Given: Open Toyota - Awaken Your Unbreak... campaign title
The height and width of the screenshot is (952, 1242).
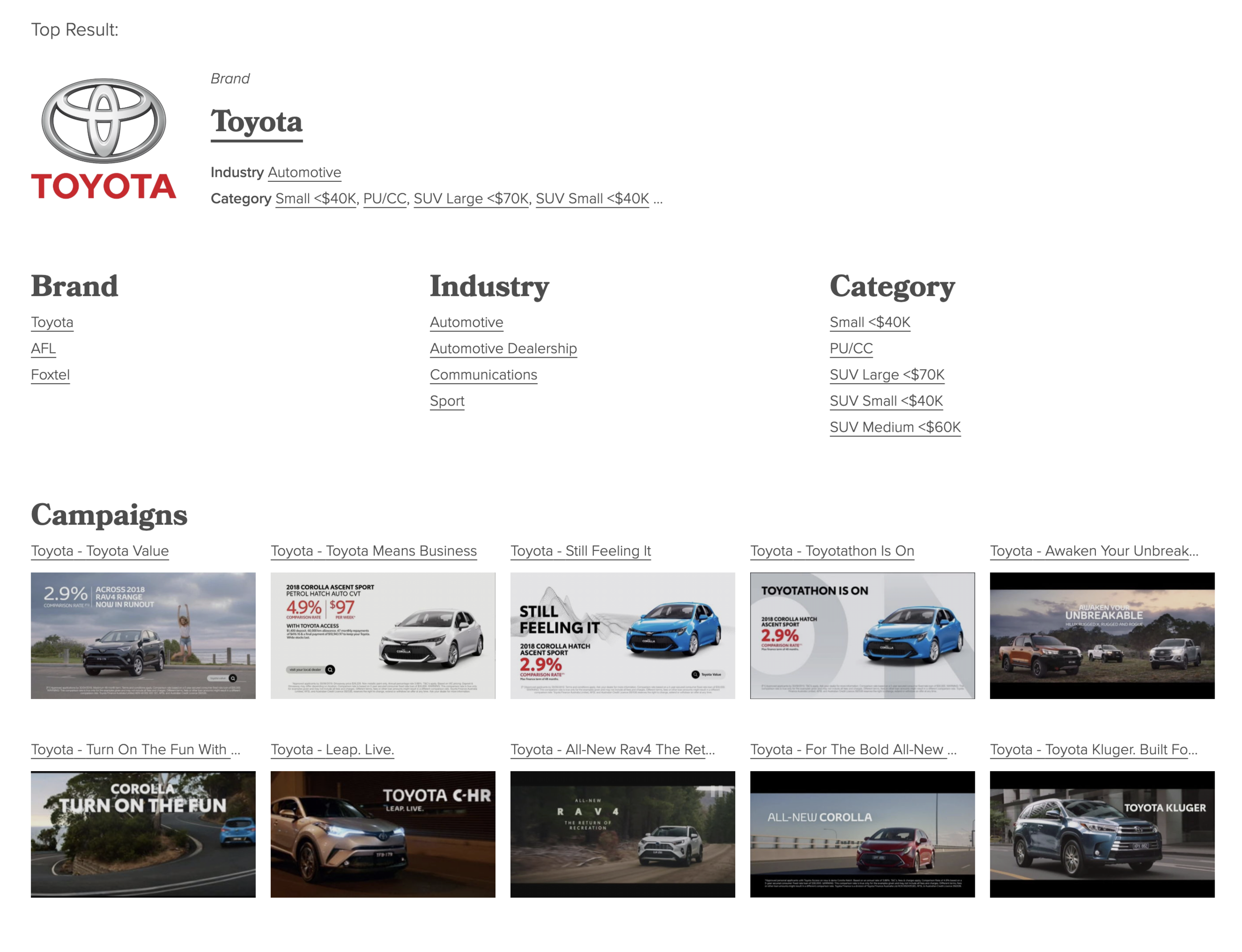Looking at the screenshot, I should (1094, 551).
